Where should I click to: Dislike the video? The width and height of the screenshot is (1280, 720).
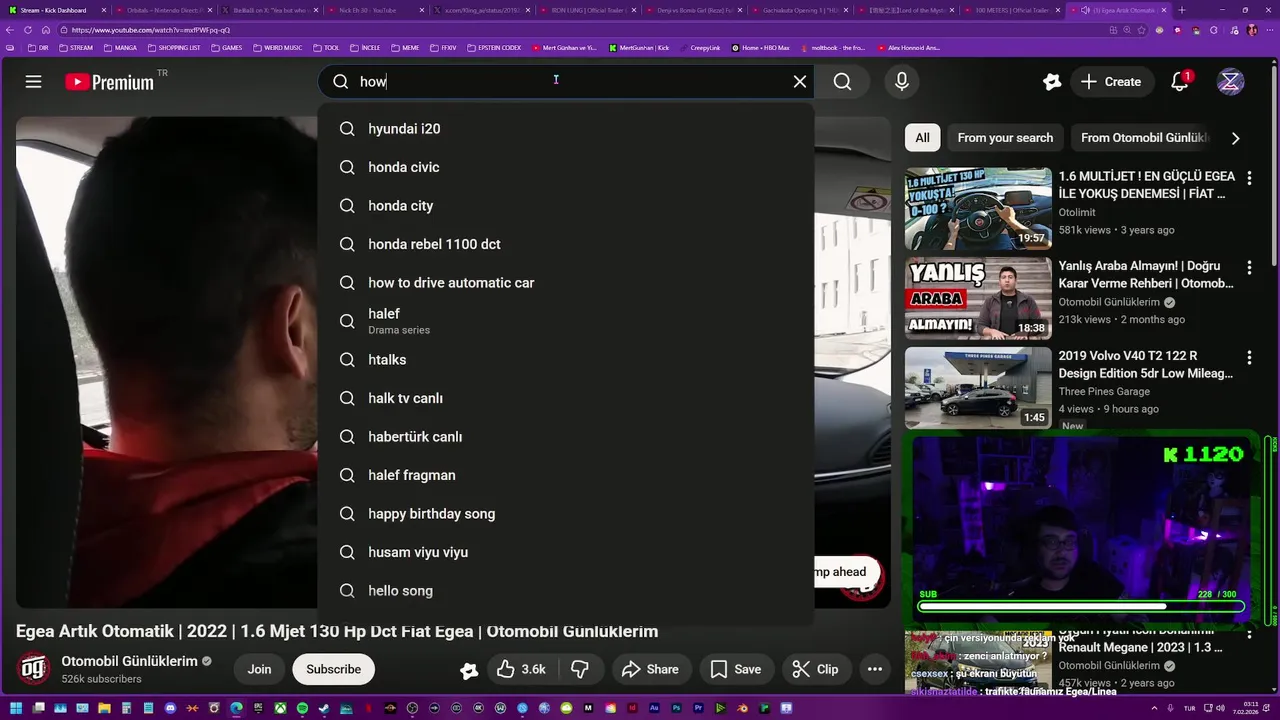coord(580,669)
